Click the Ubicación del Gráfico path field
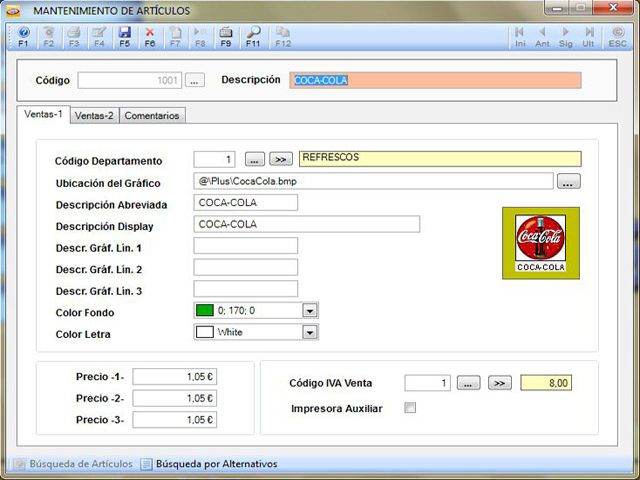This screenshot has width=640, height=480. 373,181
